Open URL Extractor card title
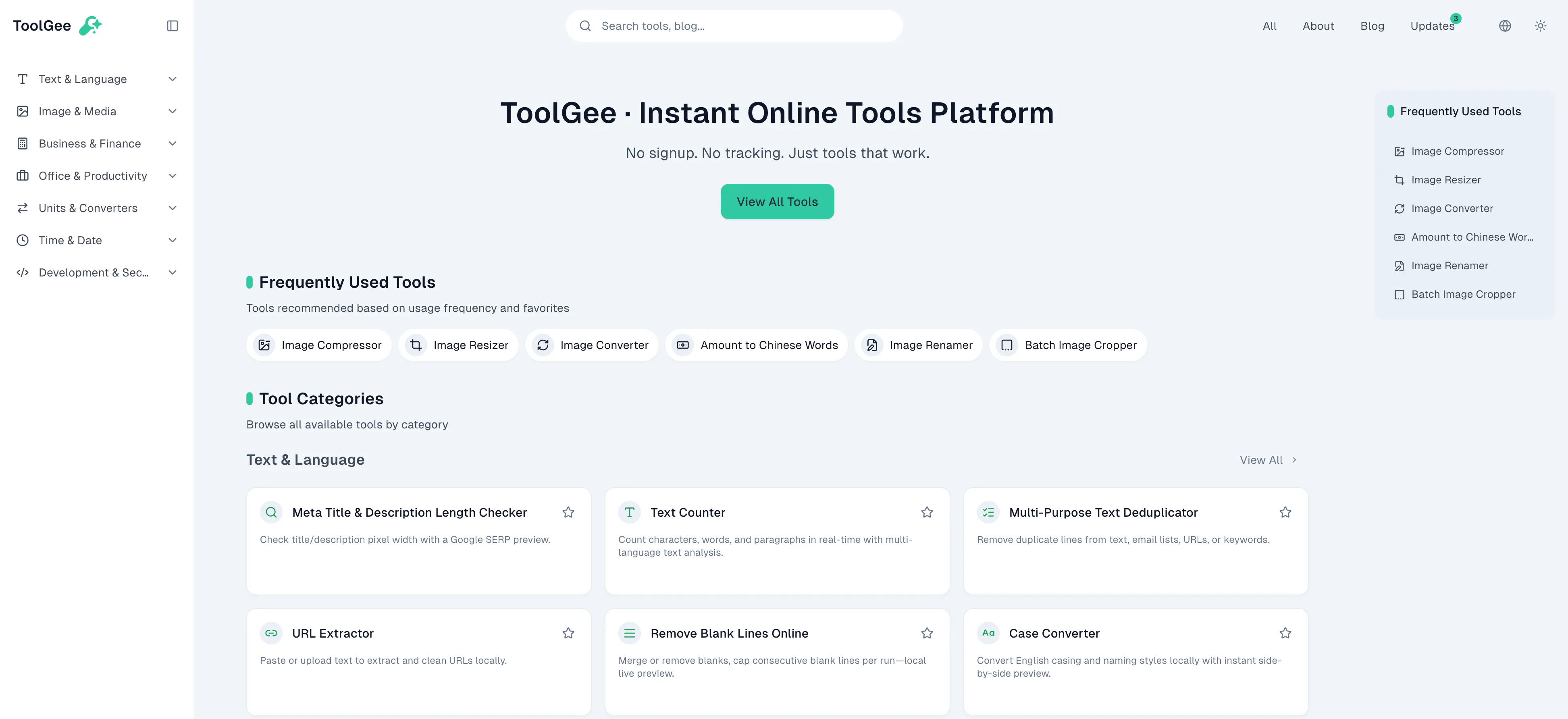This screenshot has width=1568, height=719. coord(333,633)
